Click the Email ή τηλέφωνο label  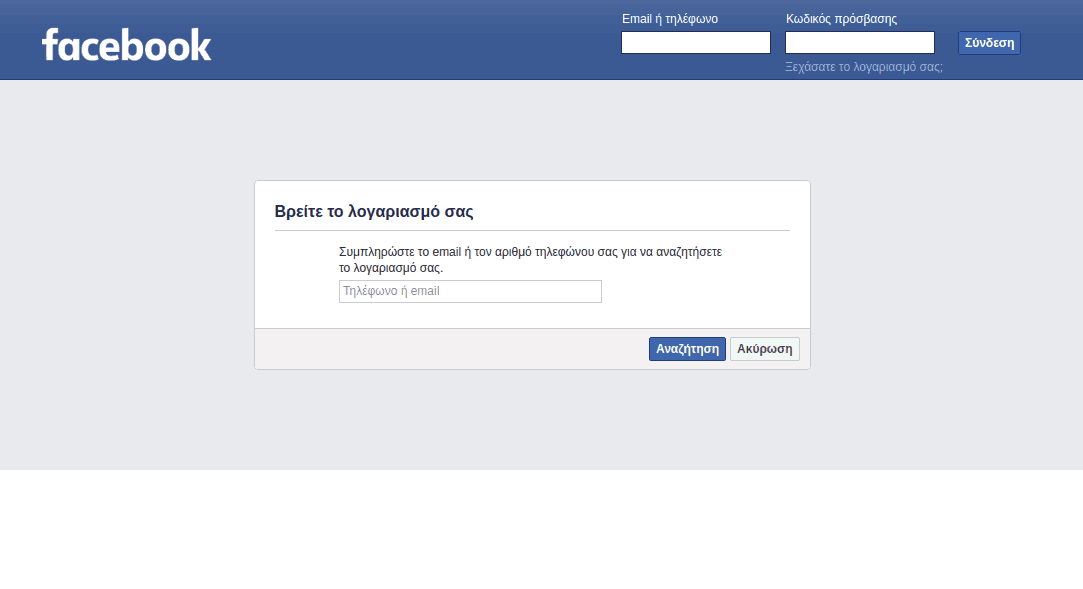click(670, 19)
